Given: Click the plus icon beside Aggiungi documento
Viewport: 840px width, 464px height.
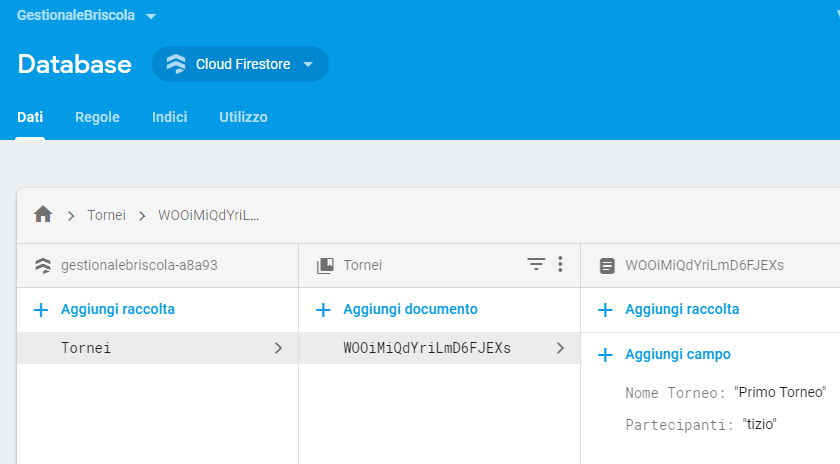Looking at the screenshot, I should (323, 310).
